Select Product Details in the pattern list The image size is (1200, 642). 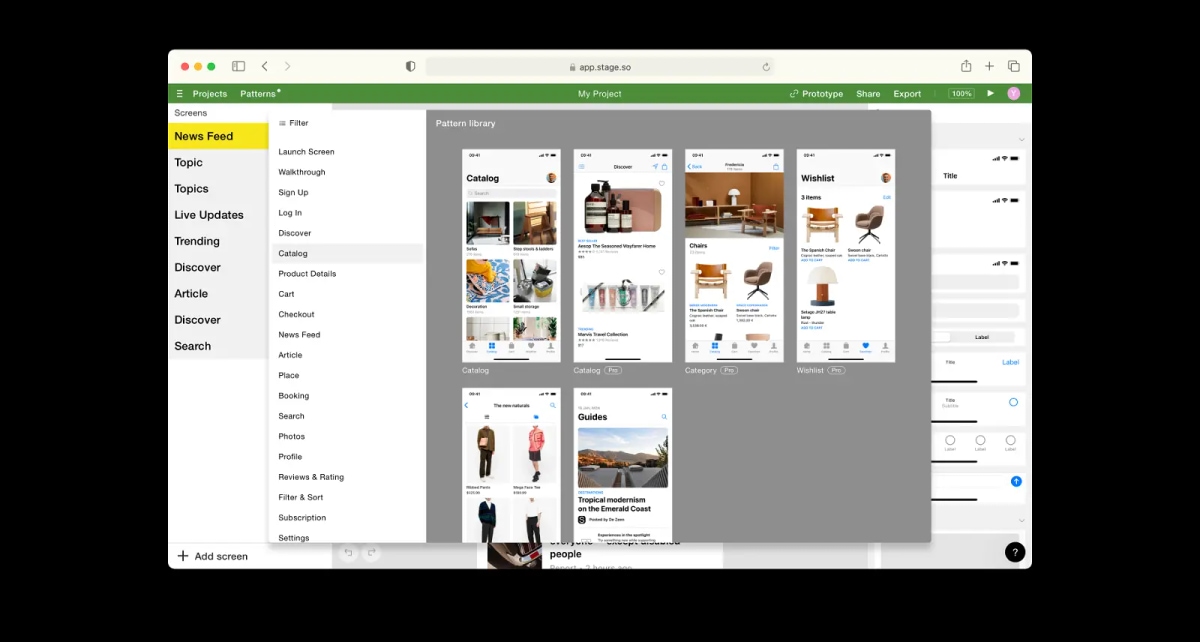point(307,274)
